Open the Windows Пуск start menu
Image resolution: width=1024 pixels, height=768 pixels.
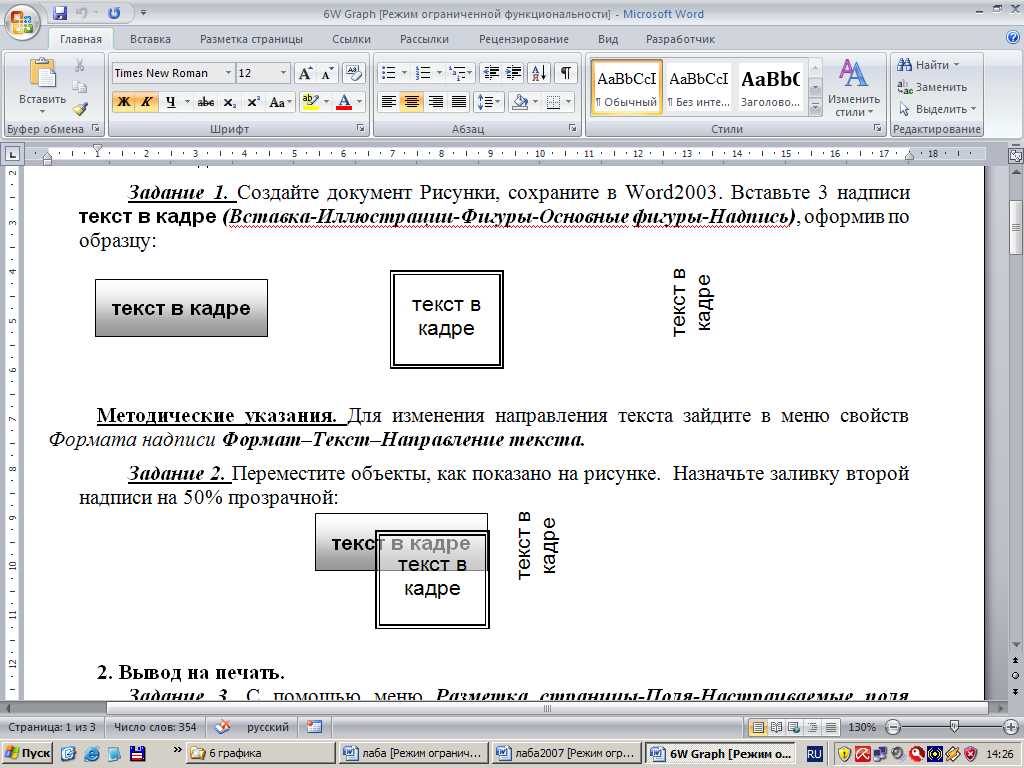[27, 753]
